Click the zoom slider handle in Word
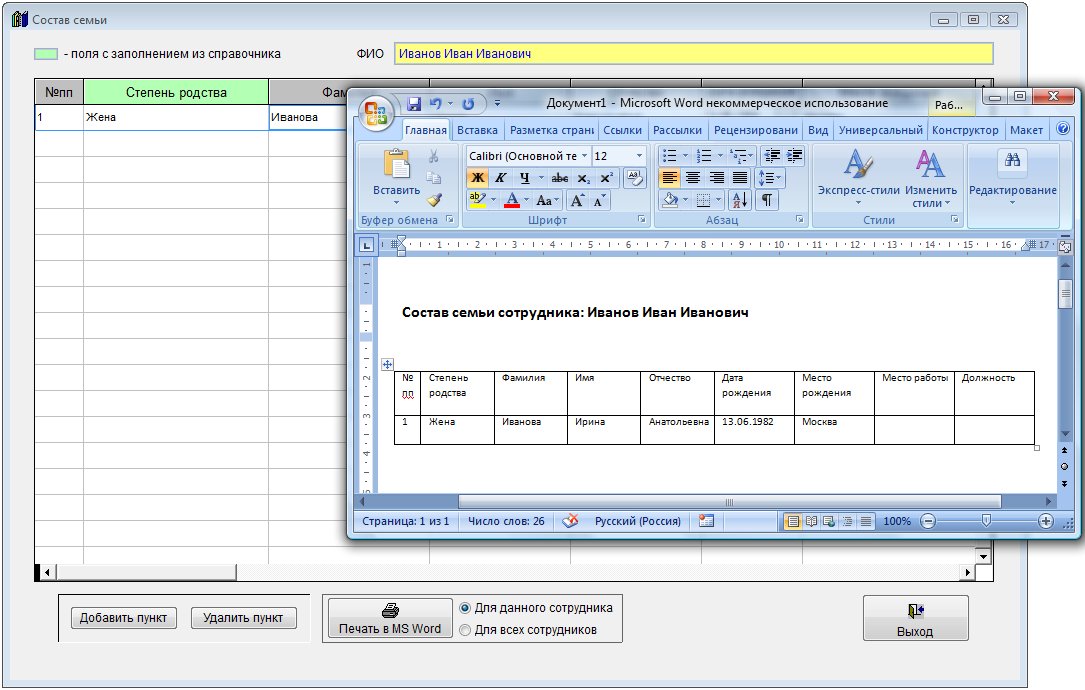The width and height of the screenshot is (1085, 690). click(986, 521)
